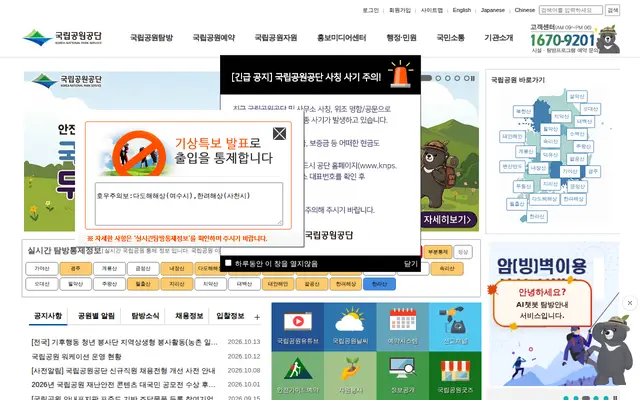This screenshot has height=400, width=640.
Task: Click 회원가입 link in top bar
Action: point(400,10)
